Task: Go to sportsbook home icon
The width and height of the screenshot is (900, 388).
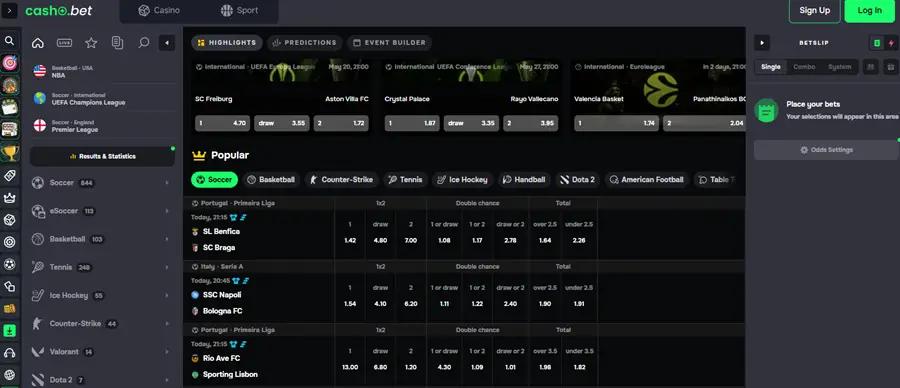Action: [38, 43]
